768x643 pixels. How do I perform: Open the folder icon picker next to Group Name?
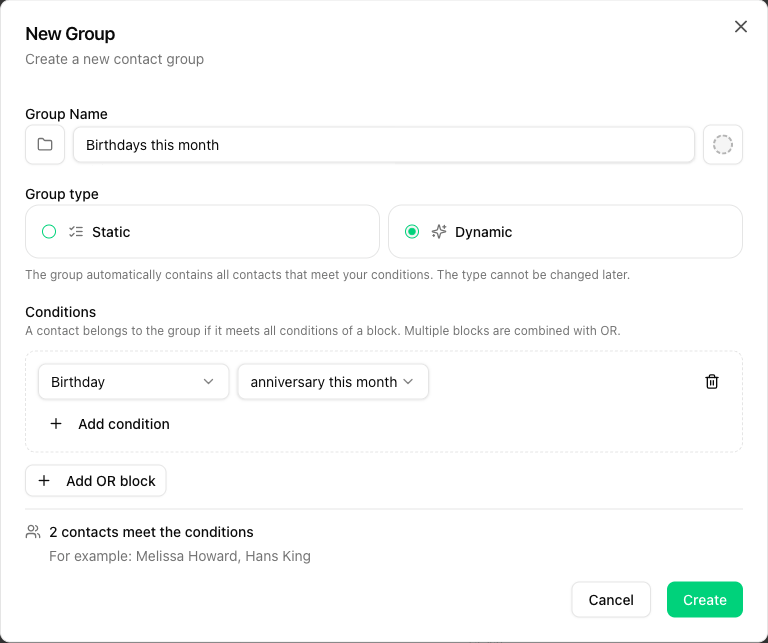click(x=45, y=144)
